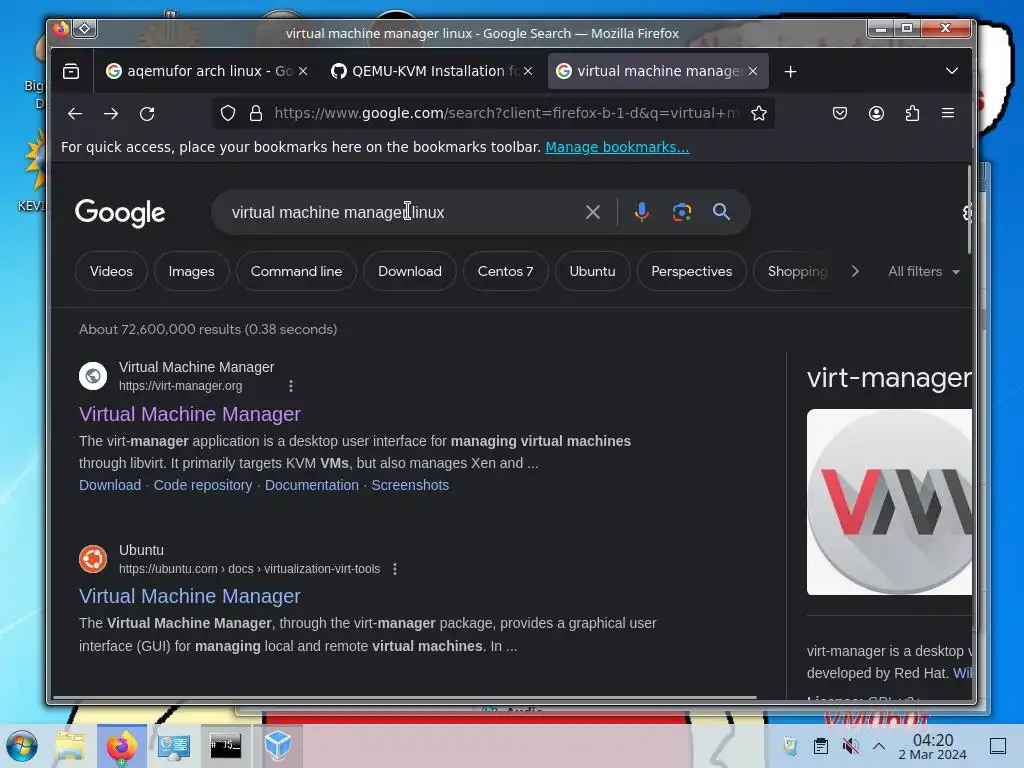Apply the Command line filter chip
This screenshot has height=768, width=1024.
pos(296,272)
